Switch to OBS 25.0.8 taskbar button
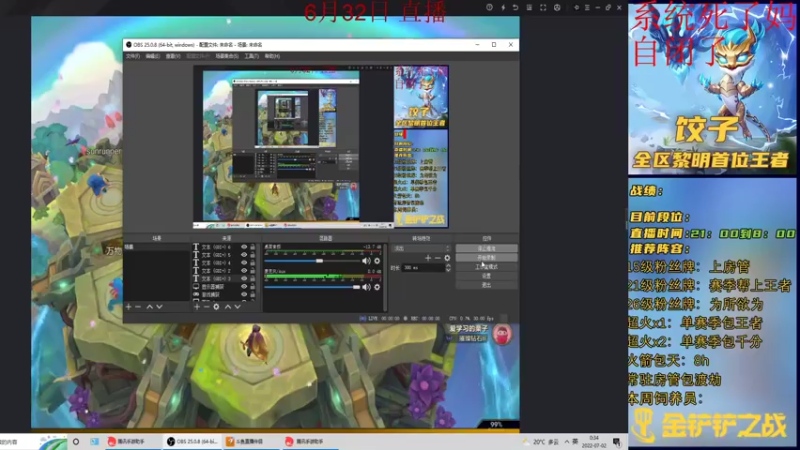This screenshot has height=450, width=800. 193,442
